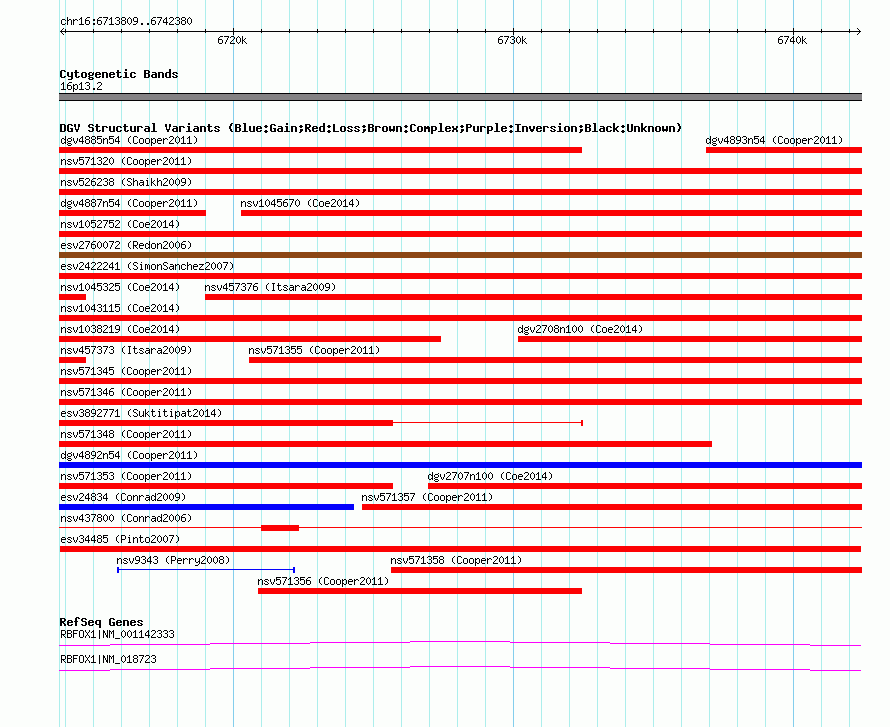Select the 6720k ruler tick label
The width and height of the screenshot is (890, 727).
tap(232, 40)
